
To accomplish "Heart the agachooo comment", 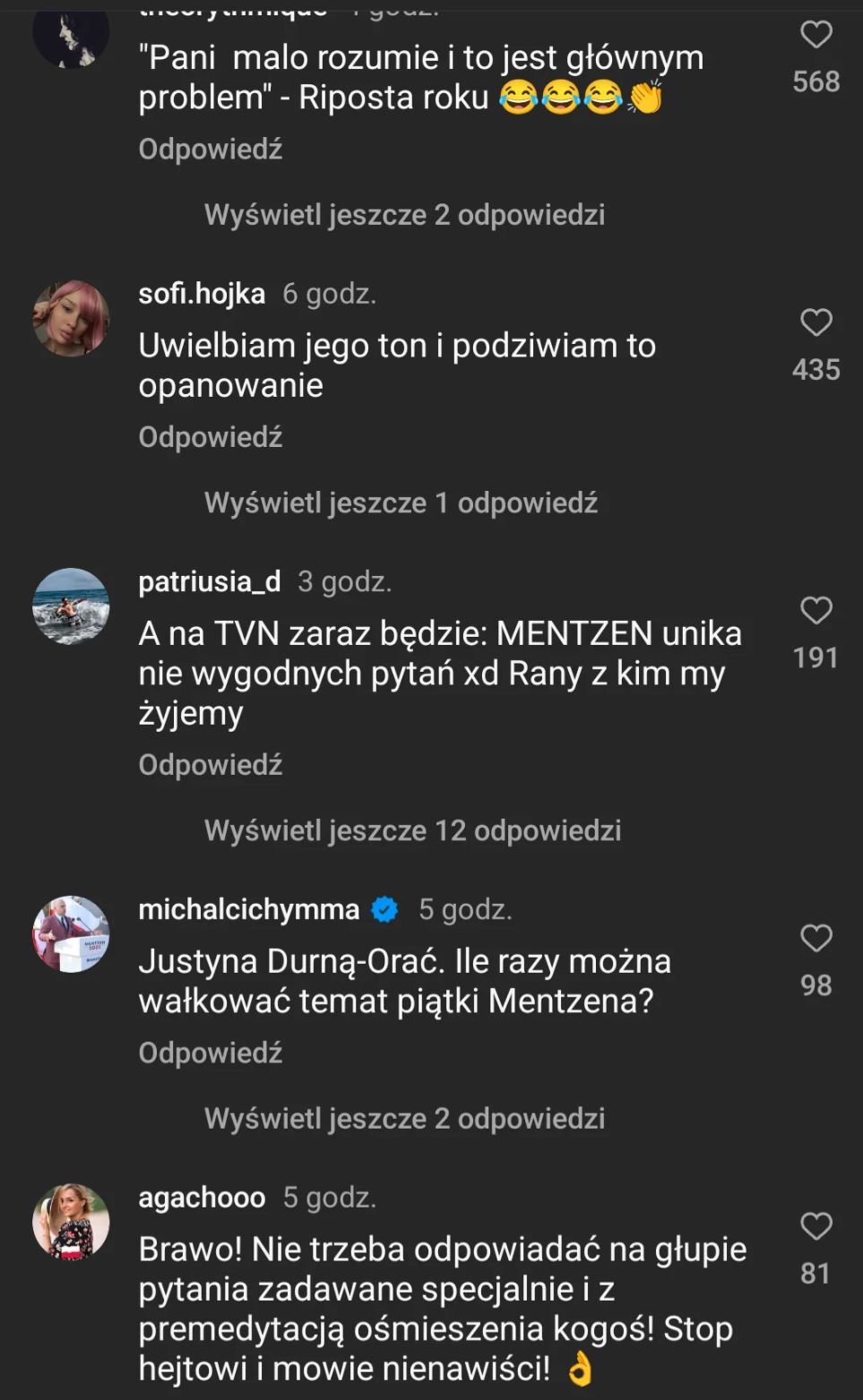I will point(816,1226).
